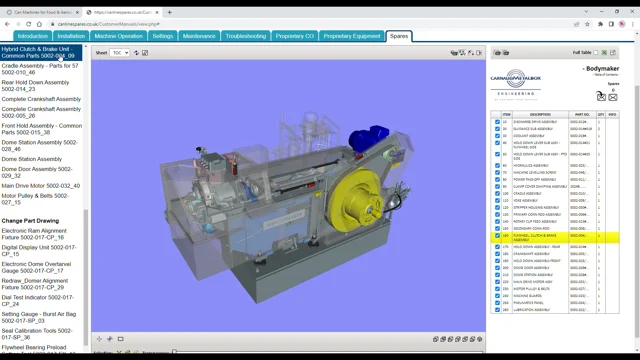Viewport: 640px width, 360px height.
Task: Click the plain envelope spares icon
Action: coord(613,97)
